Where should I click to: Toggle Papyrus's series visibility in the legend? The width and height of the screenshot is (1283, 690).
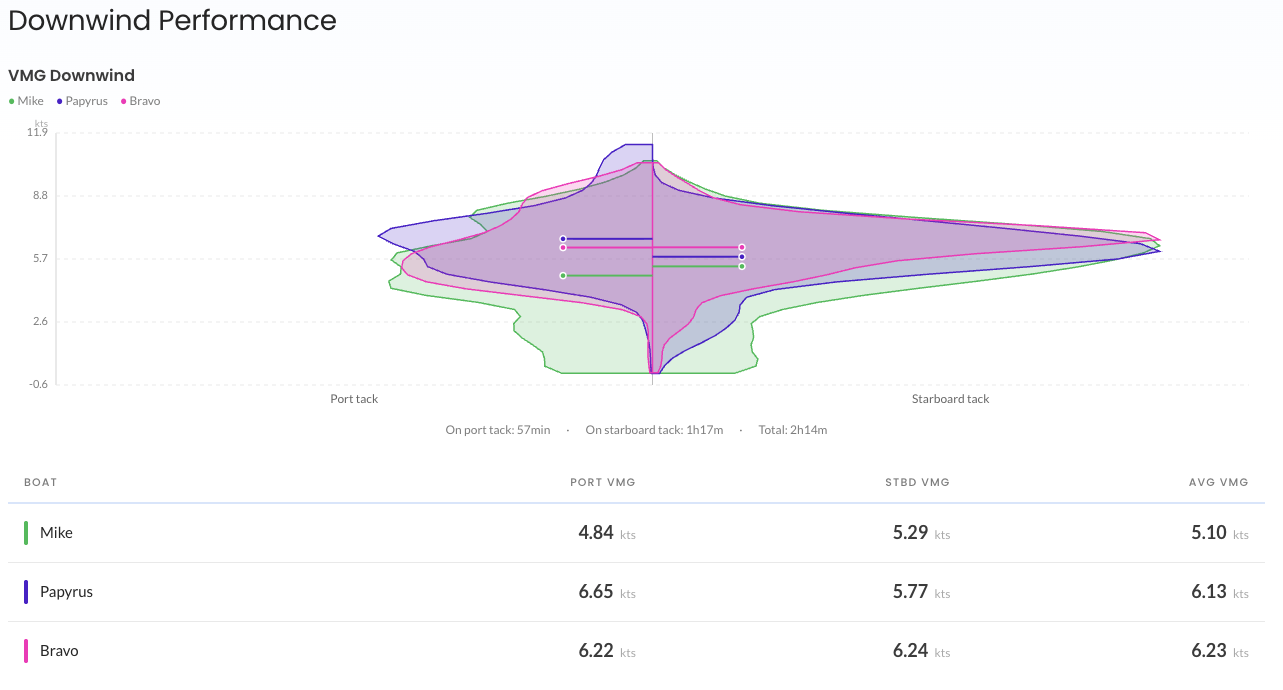coord(80,101)
